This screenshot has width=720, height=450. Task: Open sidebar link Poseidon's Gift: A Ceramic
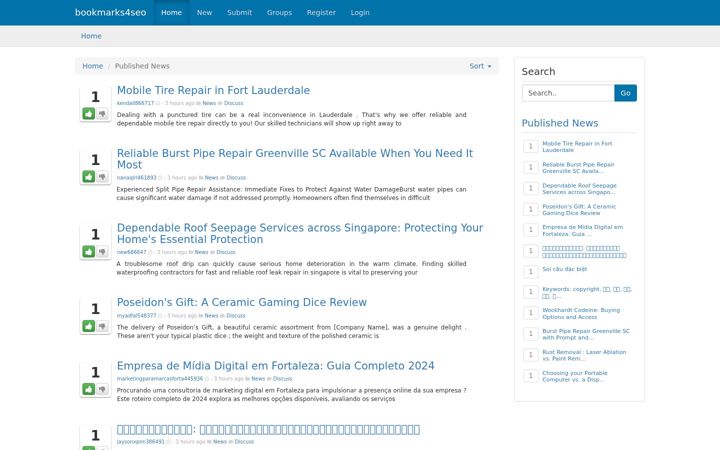(579, 210)
